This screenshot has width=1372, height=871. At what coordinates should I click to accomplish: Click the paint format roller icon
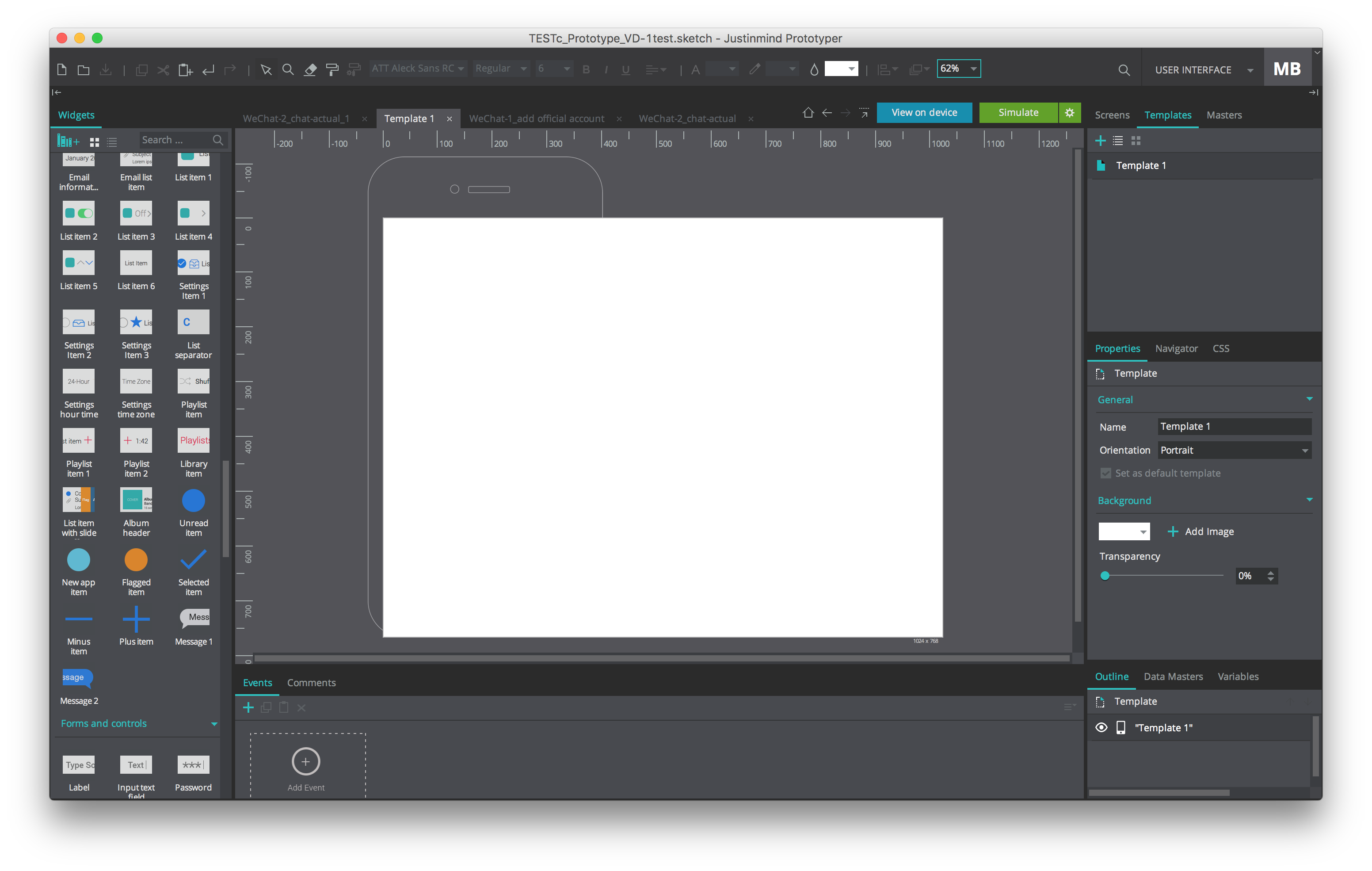(332, 69)
